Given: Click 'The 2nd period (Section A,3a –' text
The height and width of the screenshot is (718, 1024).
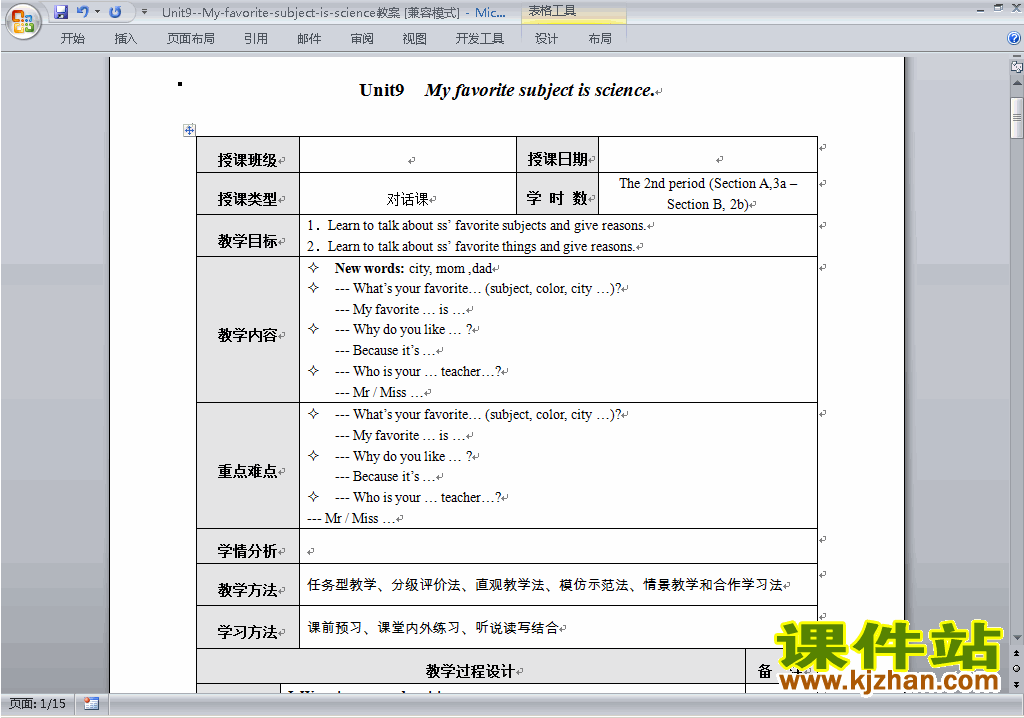Looking at the screenshot, I should (708, 184).
